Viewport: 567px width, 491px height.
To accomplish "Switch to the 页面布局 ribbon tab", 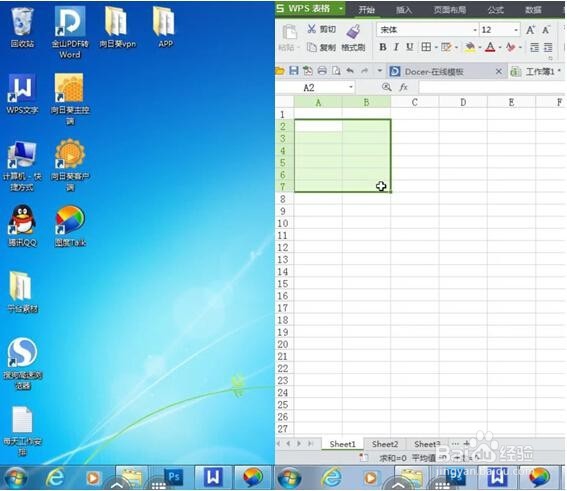I will (450, 10).
